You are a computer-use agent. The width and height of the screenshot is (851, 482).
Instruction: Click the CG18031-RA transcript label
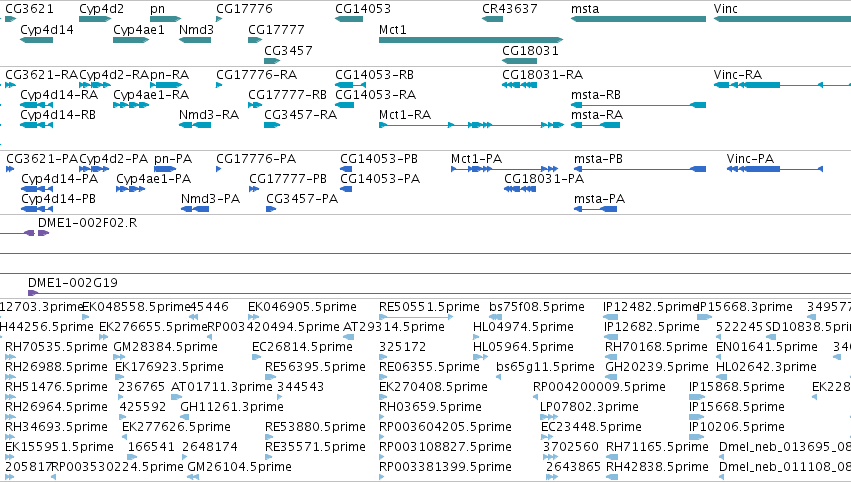pyautogui.click(x=543, y=75)
